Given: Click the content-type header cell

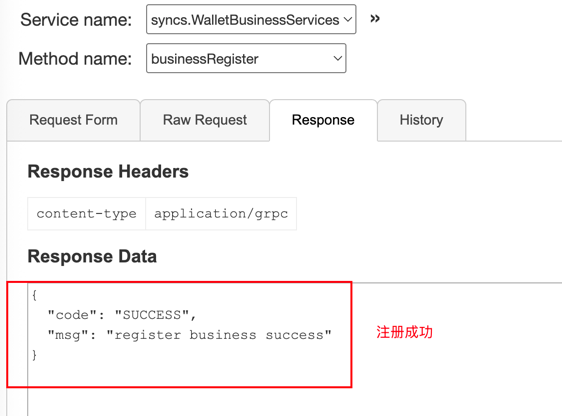Looking at the screenshot, I should [86, 214].
